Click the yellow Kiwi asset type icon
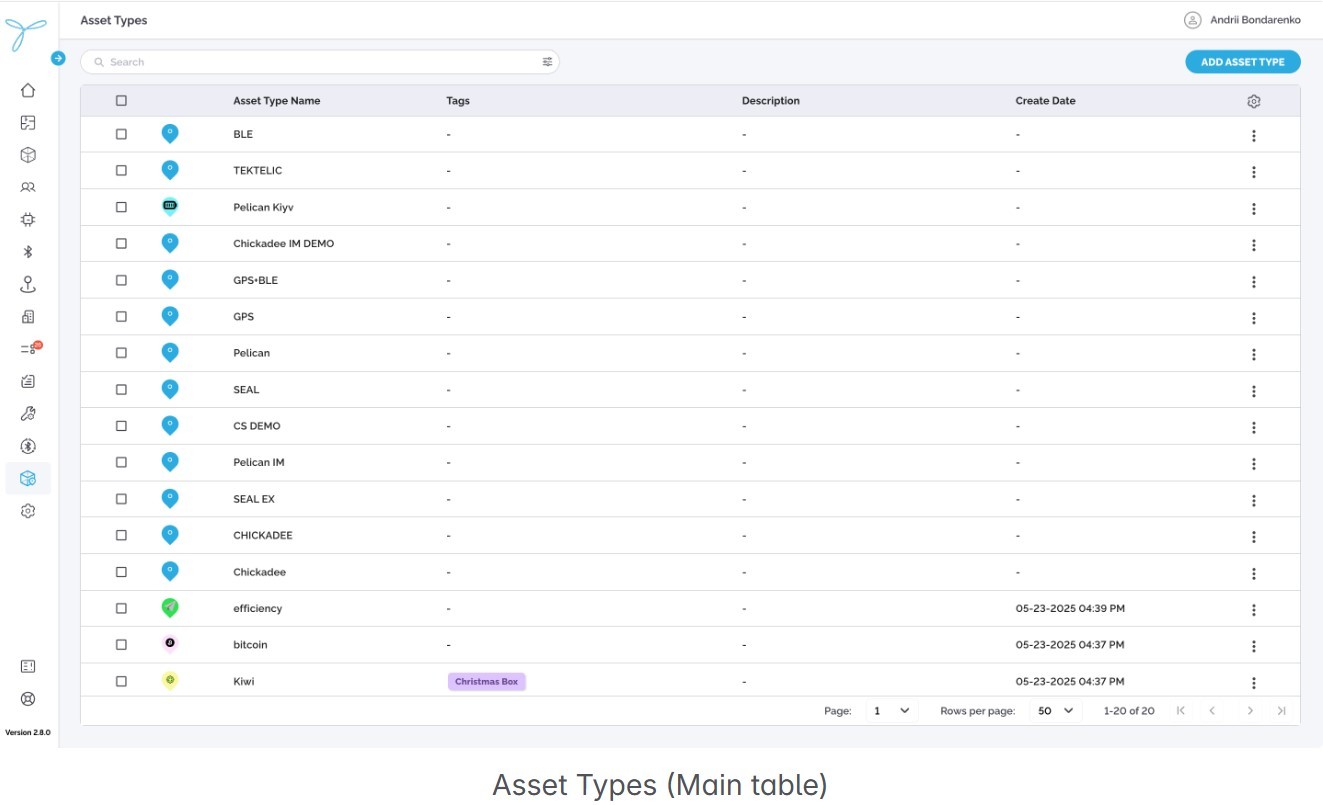Screen dimensions: 1323x805 click(170, 681)
